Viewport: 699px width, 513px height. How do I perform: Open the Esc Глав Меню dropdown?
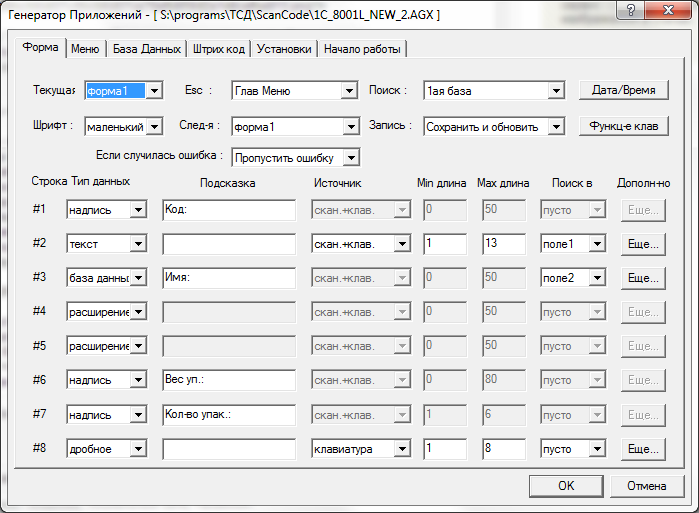click(x=295, y=91)
